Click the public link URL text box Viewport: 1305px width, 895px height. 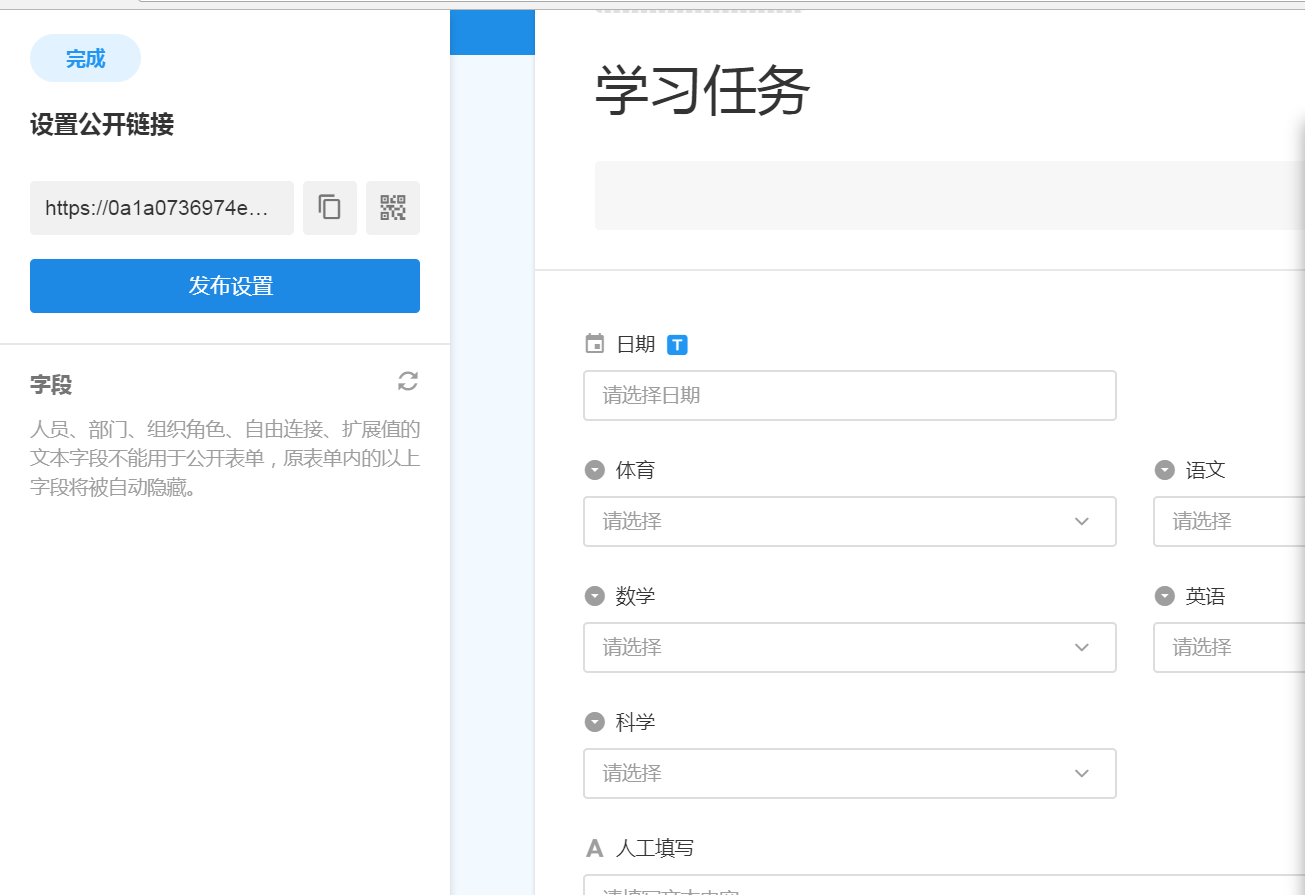[162, 208]
